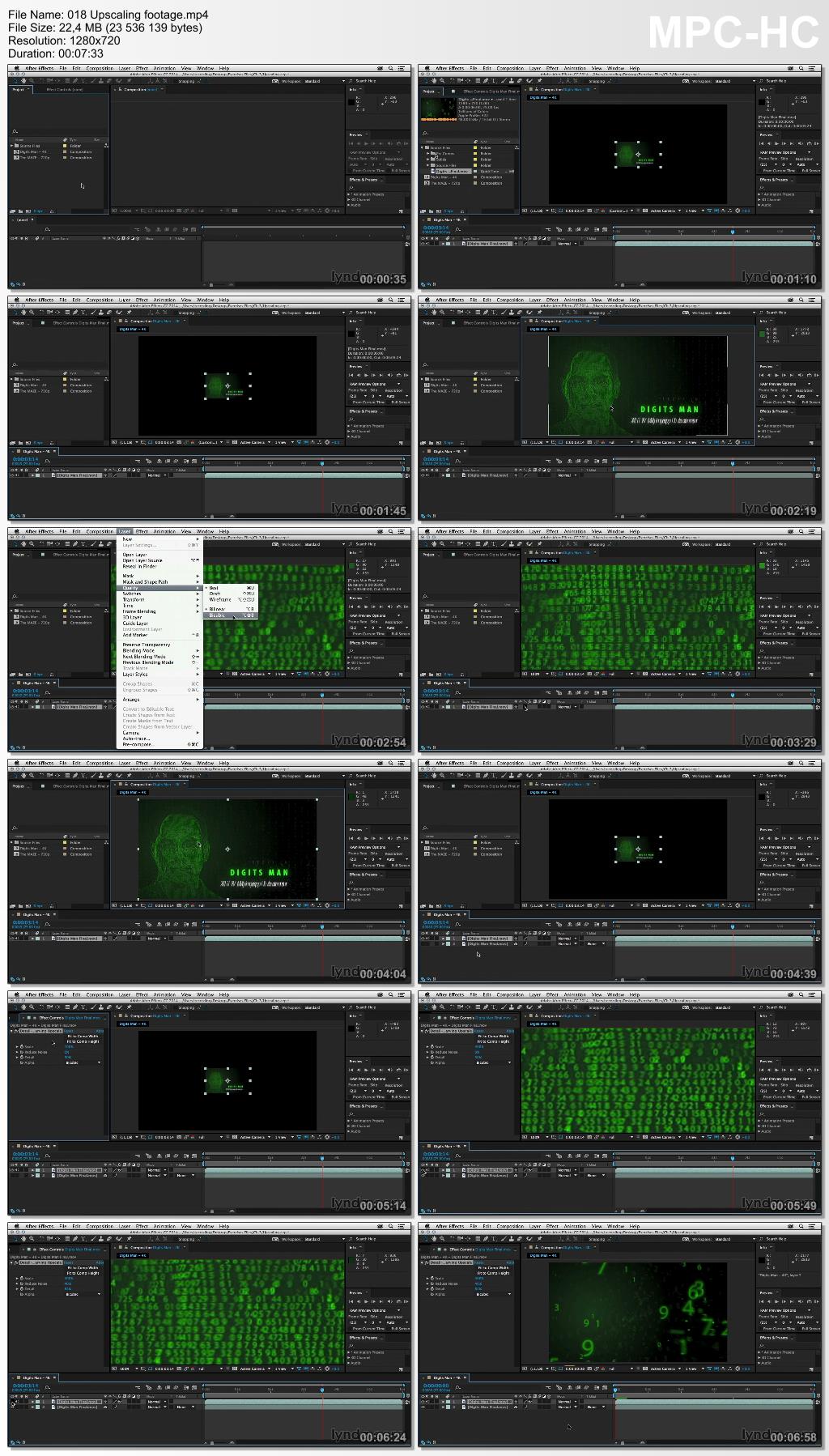Click the Spotlight search icon in the 02:54 frame

coord(391,531)
